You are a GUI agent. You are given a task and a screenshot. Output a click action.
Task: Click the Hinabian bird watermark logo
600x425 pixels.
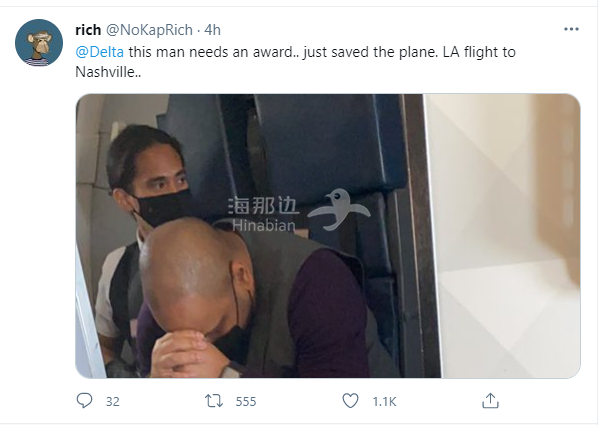pos(339,209)
